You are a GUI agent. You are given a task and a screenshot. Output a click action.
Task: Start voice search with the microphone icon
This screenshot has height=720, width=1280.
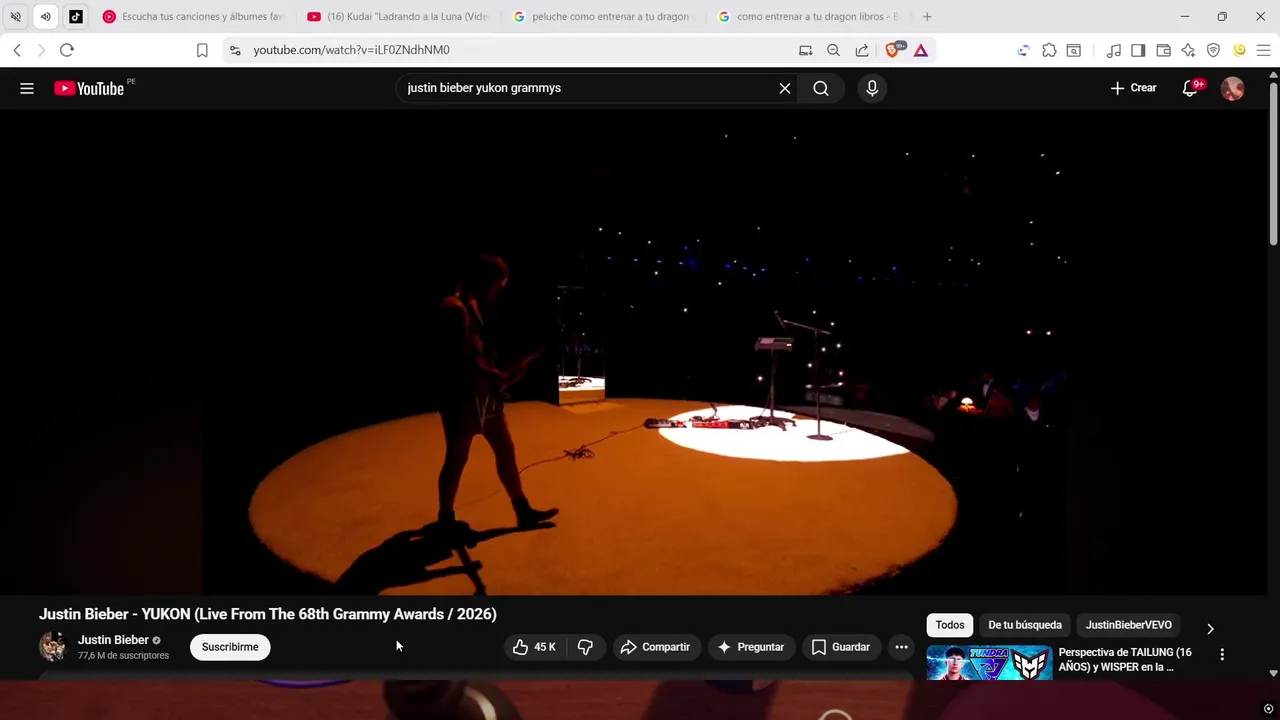tap(872, 88)
